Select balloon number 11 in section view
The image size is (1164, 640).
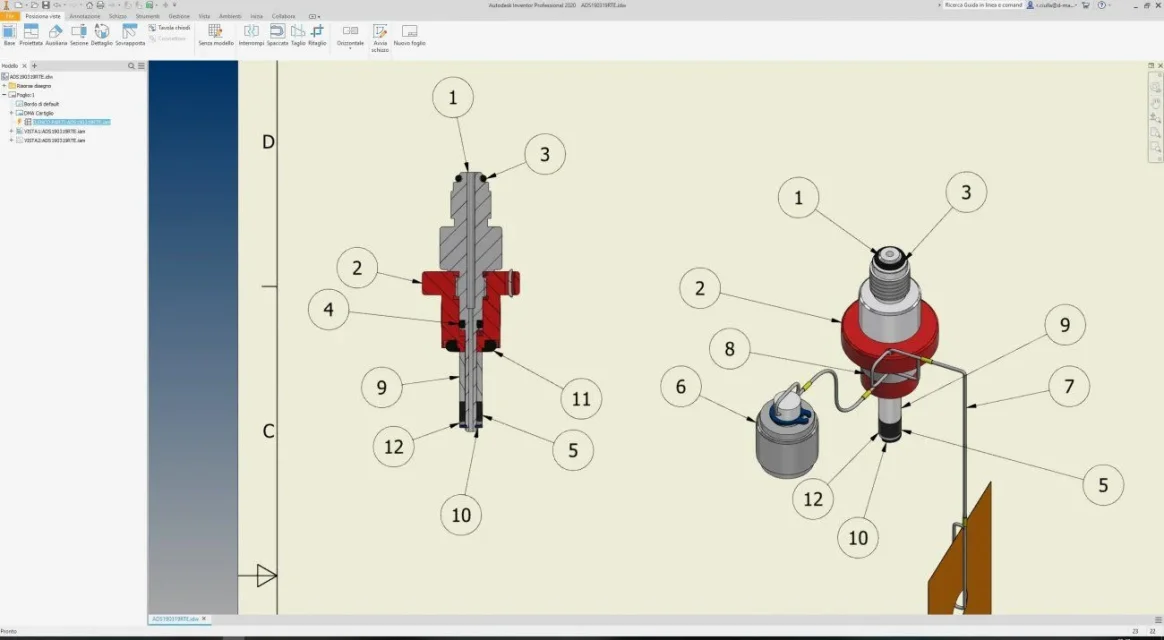[581, 399]
